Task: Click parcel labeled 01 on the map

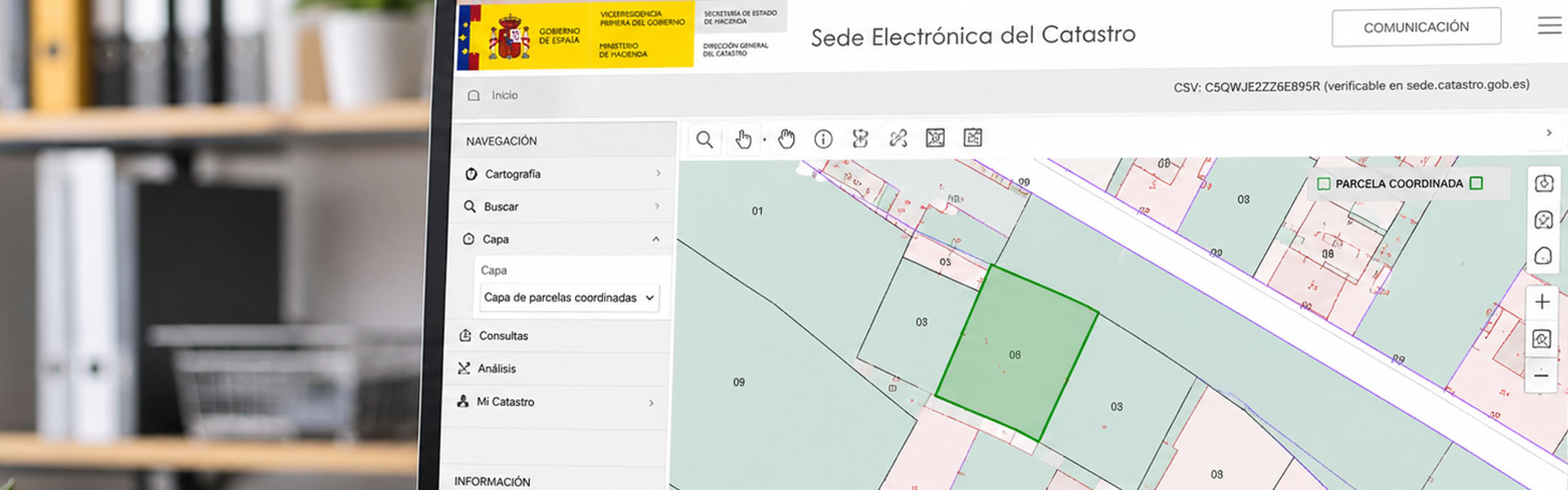Action: 757,211
